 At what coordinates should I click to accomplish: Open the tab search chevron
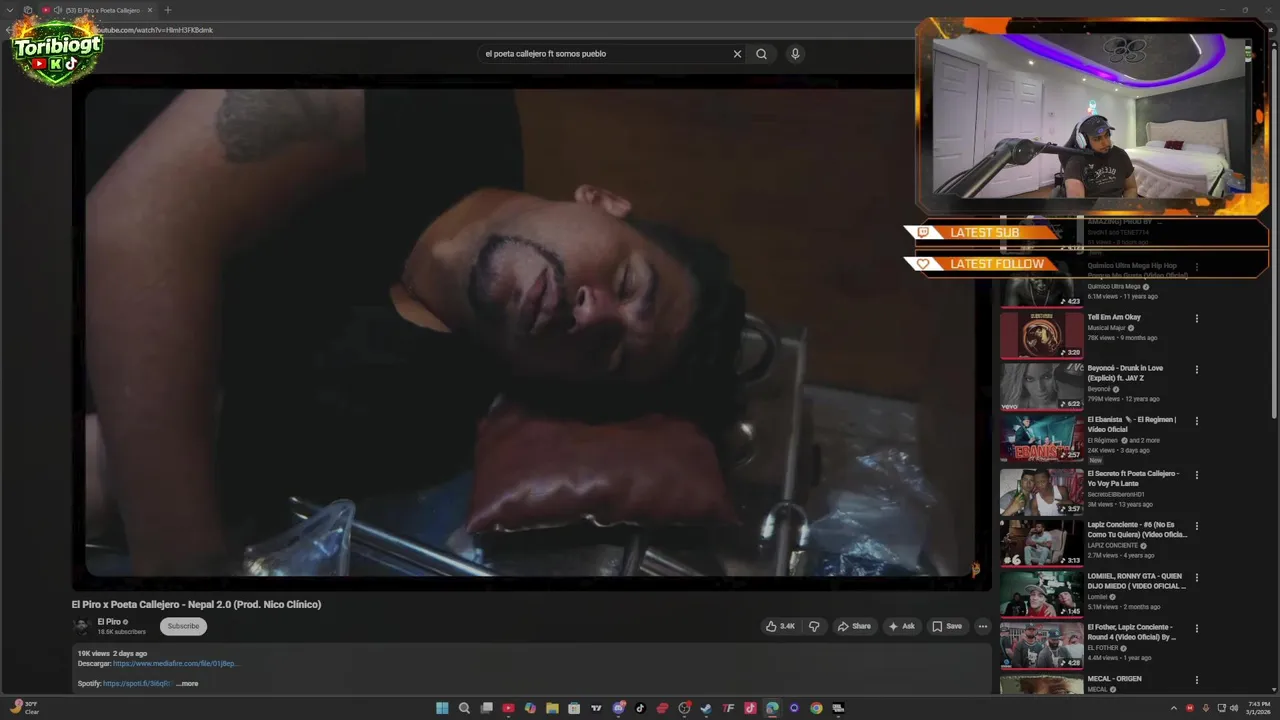(9, 10)
